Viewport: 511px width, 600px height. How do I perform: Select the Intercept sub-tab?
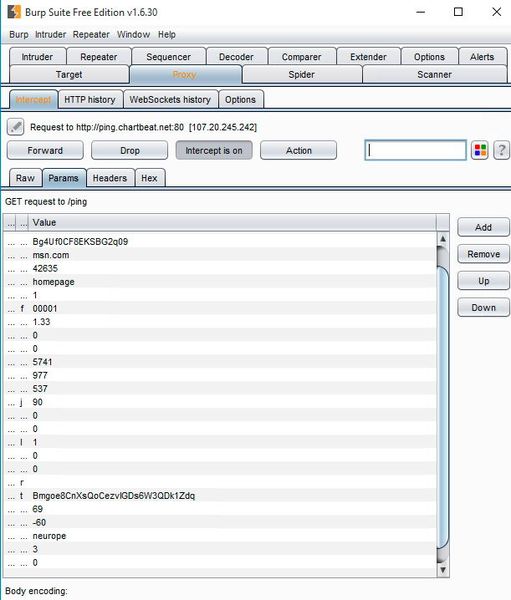(33, 99)
